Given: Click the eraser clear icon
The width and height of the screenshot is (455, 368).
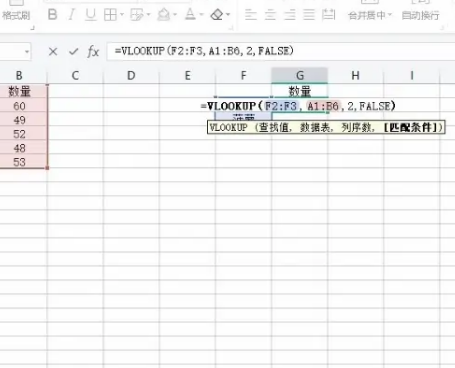Looking at the screenshot, I should [x=217, y=15].
